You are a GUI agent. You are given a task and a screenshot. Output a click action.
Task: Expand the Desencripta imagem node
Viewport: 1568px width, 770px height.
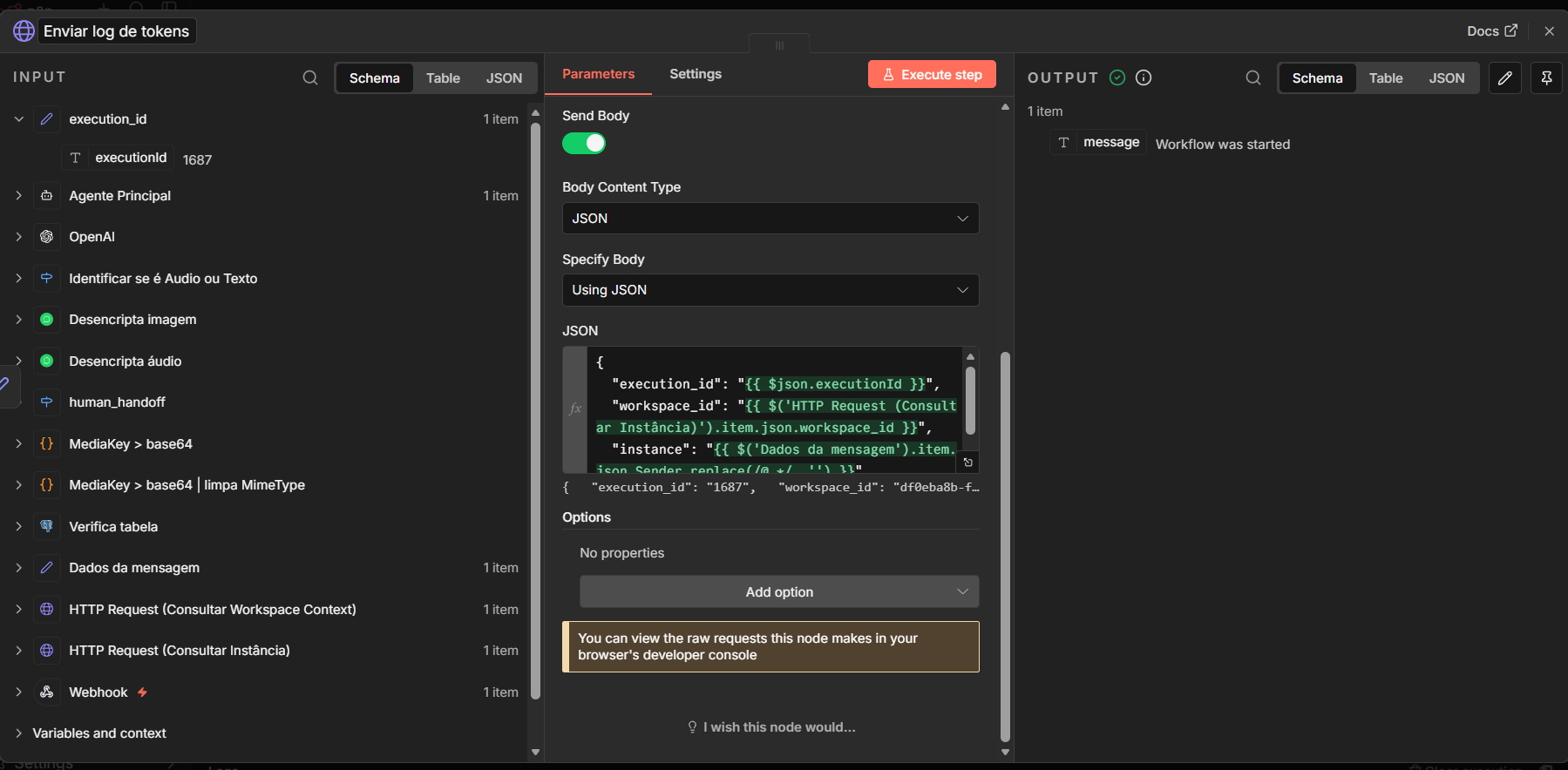[x=18, y=320]
